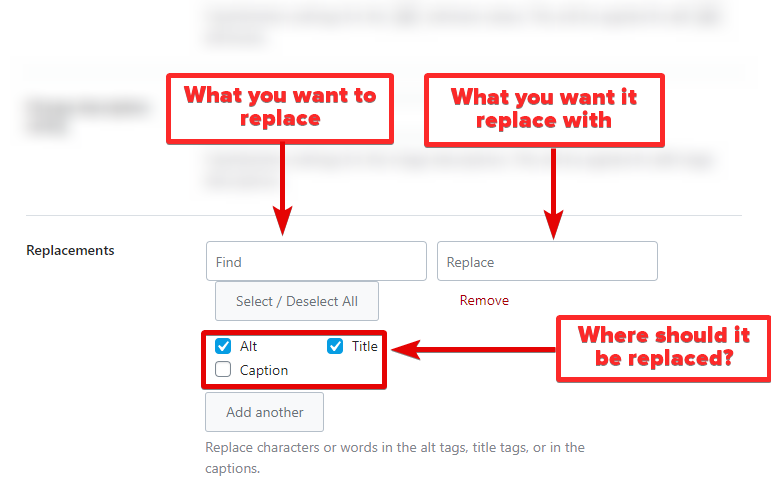Click the Alt checkbox label text
The width and height of the screenshot is (771, 504).
249,347
